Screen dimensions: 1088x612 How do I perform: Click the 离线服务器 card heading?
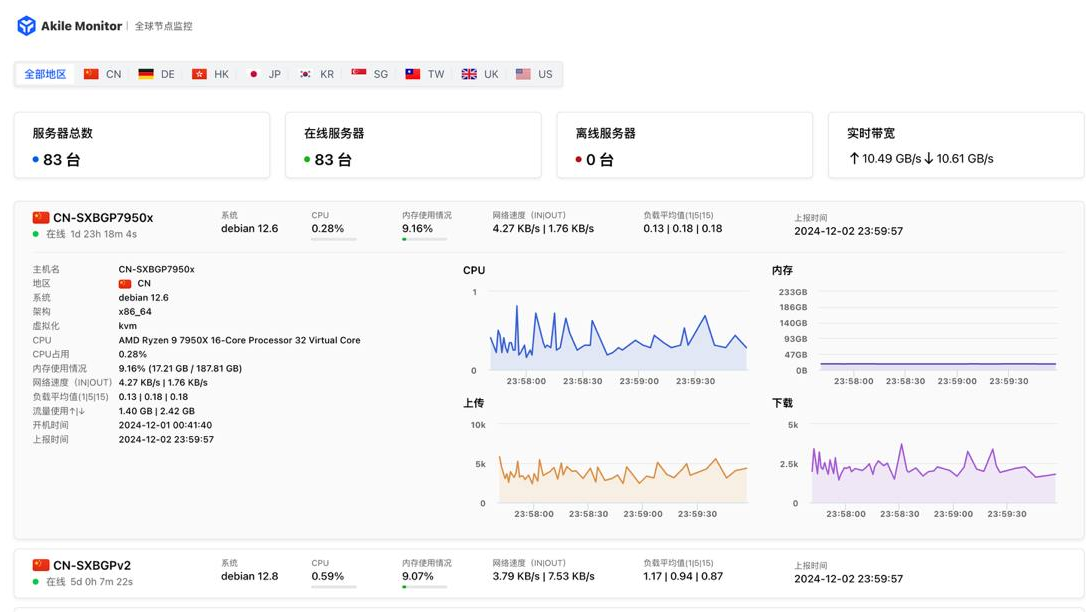click(606, 133)
